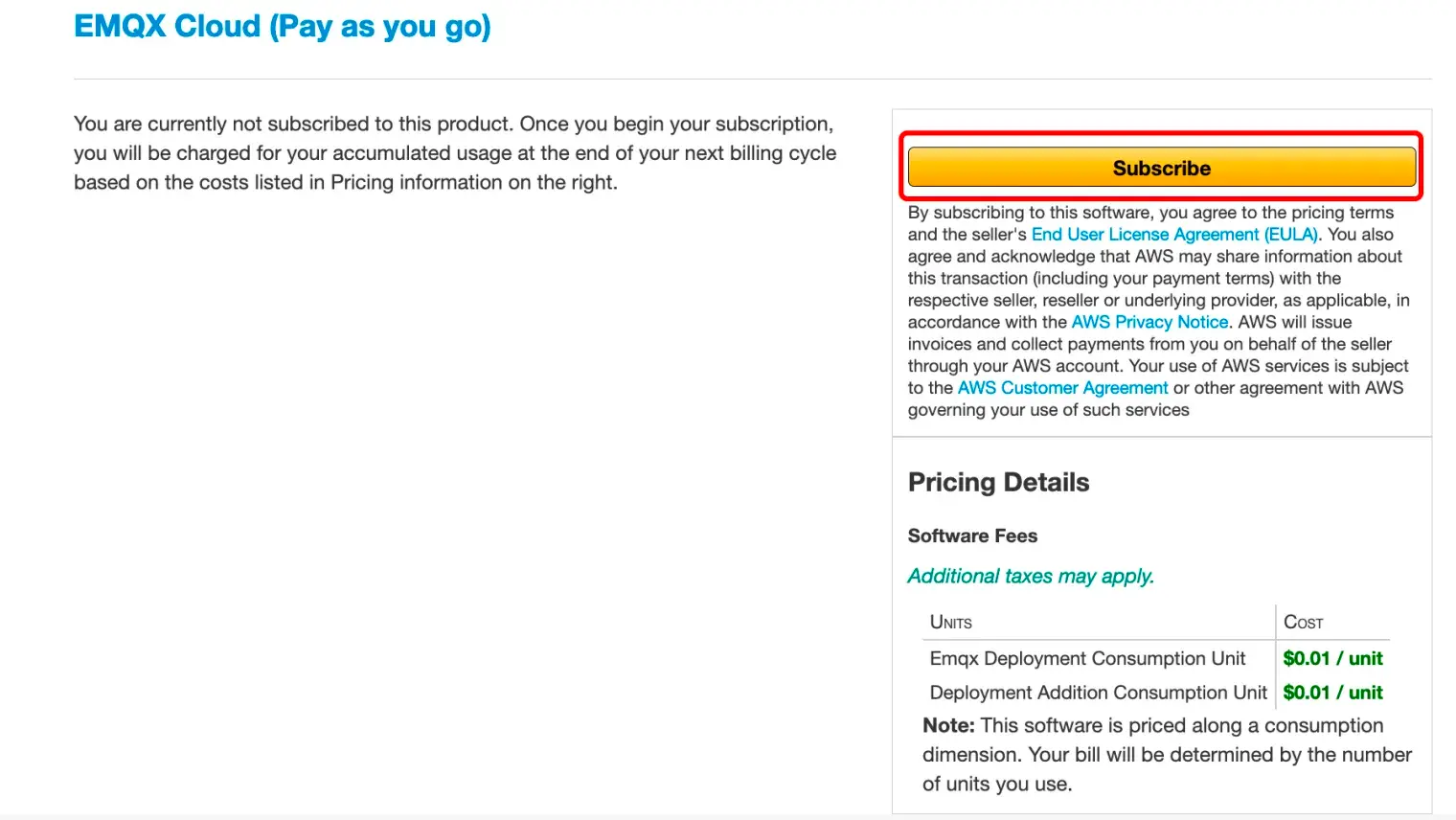Click the 'governing your use of such services' text

(1048, 410)
